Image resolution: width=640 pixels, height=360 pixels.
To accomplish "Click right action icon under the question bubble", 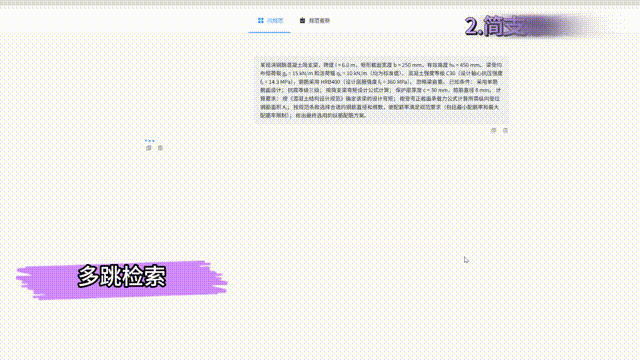I will click(505, 131).
